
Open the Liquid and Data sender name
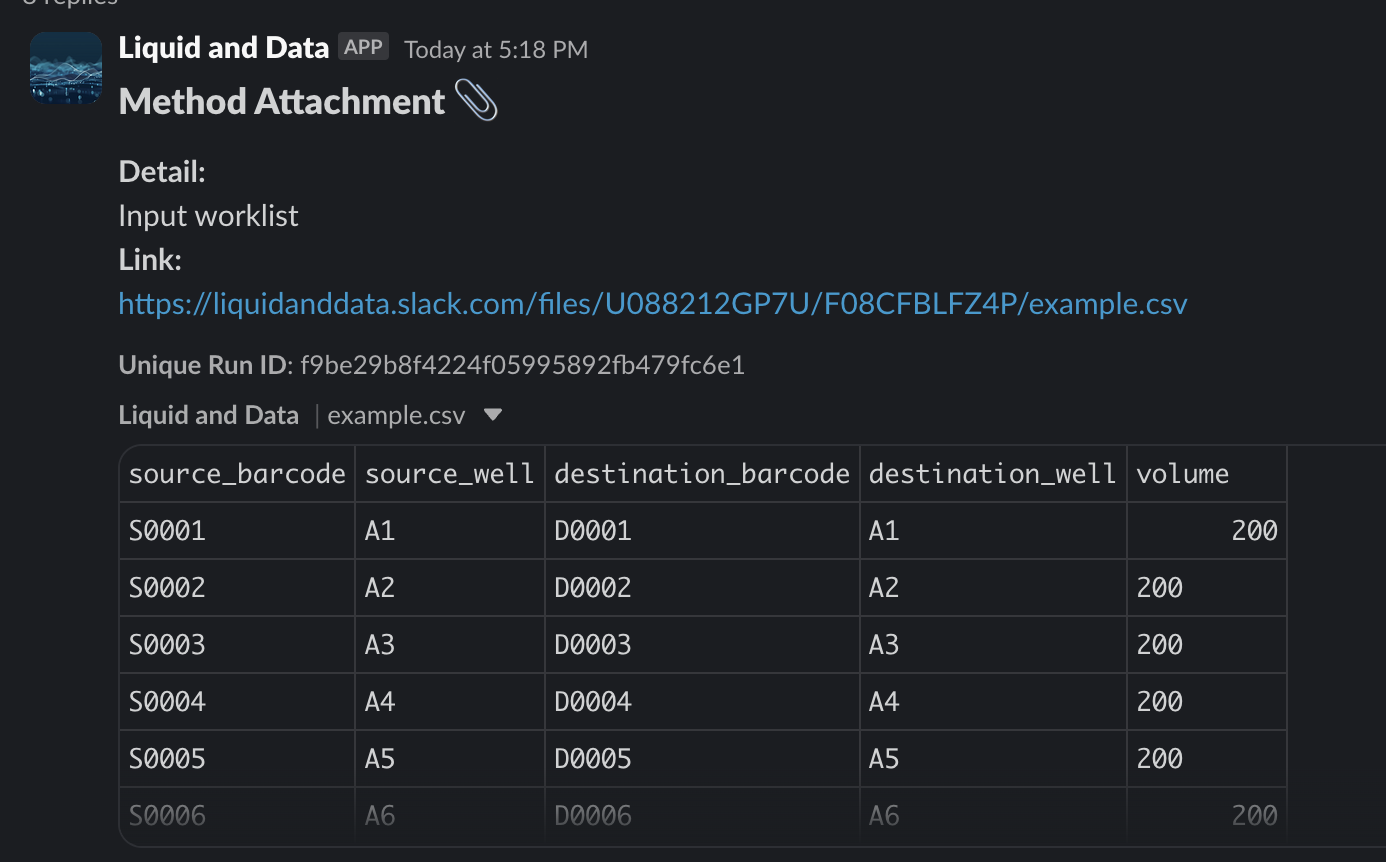pyautogui.click(x=224, y=47)
